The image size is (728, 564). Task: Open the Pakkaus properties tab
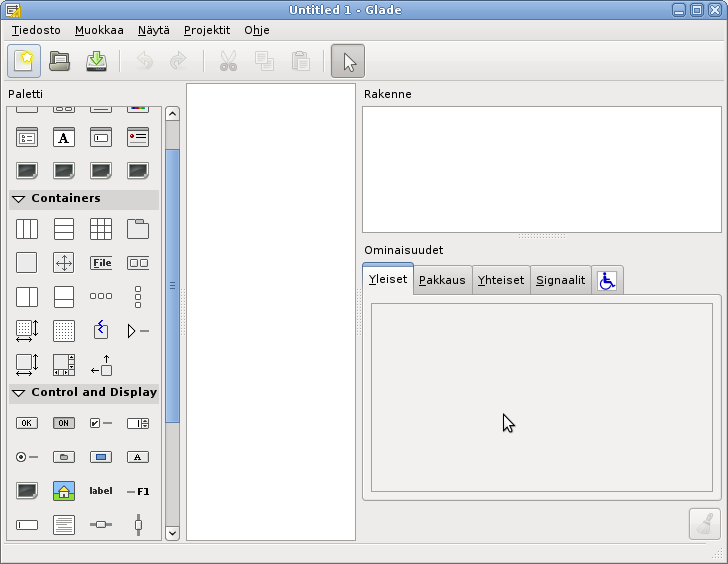pyautogui.click(x=441, y=281)
